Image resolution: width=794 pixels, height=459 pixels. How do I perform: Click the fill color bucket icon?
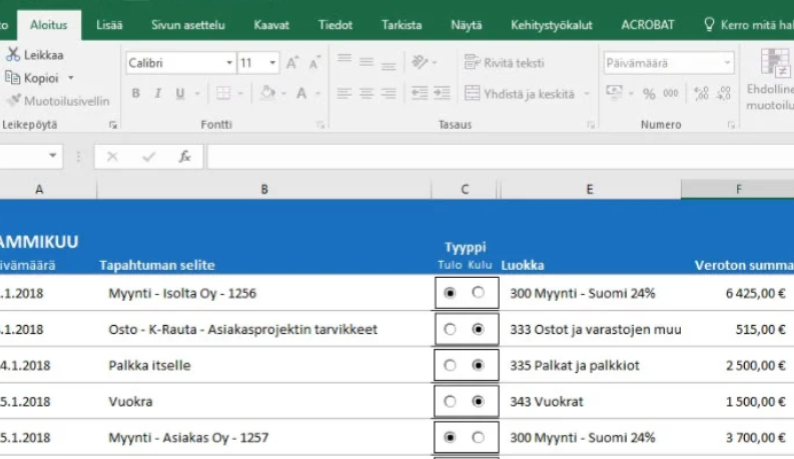(268, 93)
